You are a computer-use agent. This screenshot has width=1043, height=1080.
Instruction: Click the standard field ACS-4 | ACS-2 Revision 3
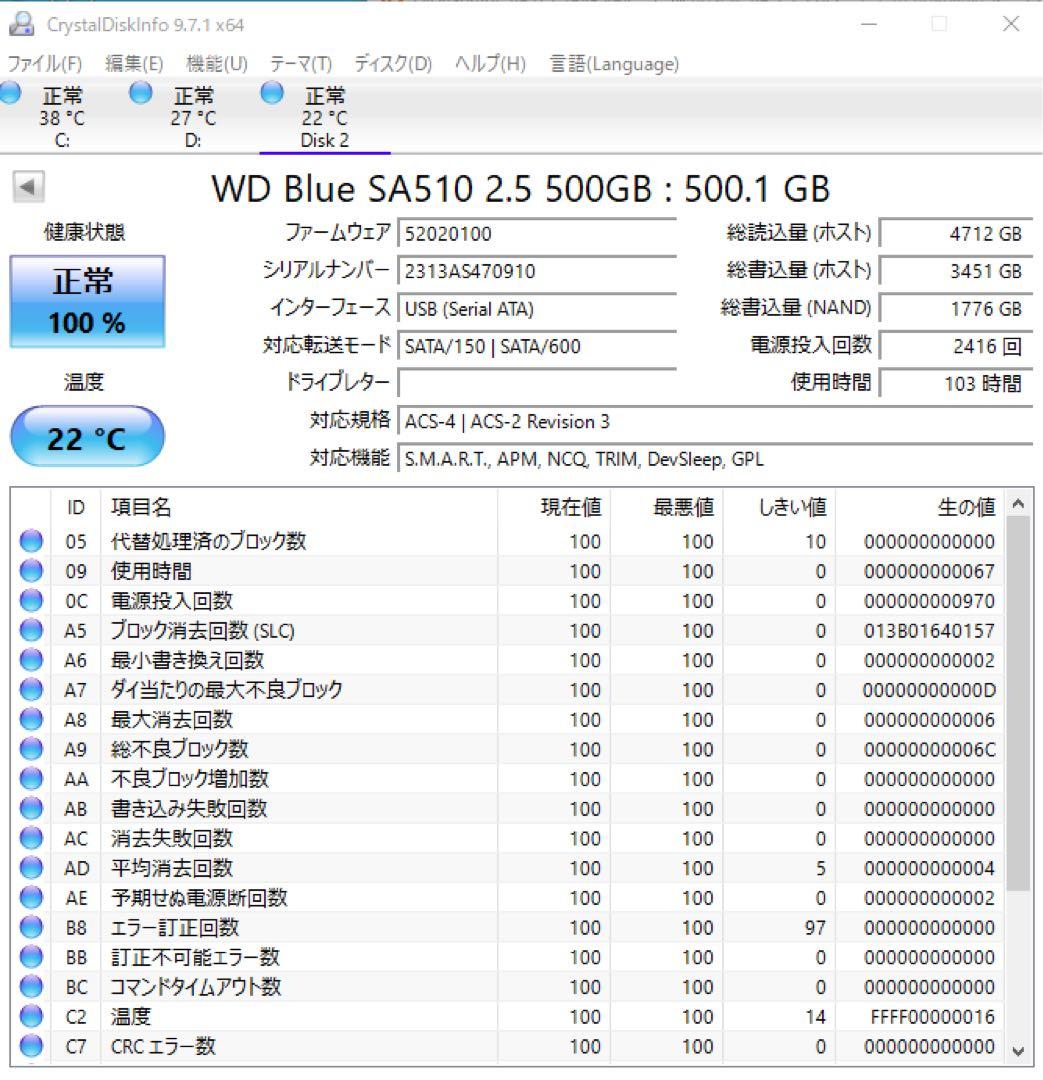(715, 421)
